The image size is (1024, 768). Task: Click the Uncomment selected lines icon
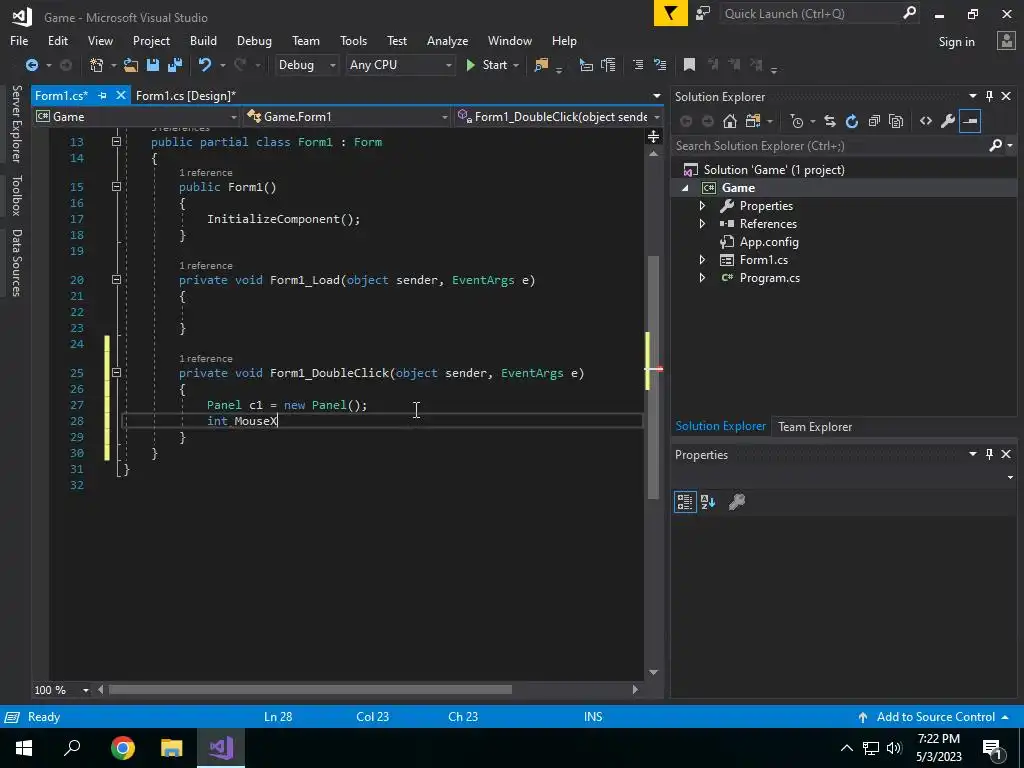tap(660, 65)
